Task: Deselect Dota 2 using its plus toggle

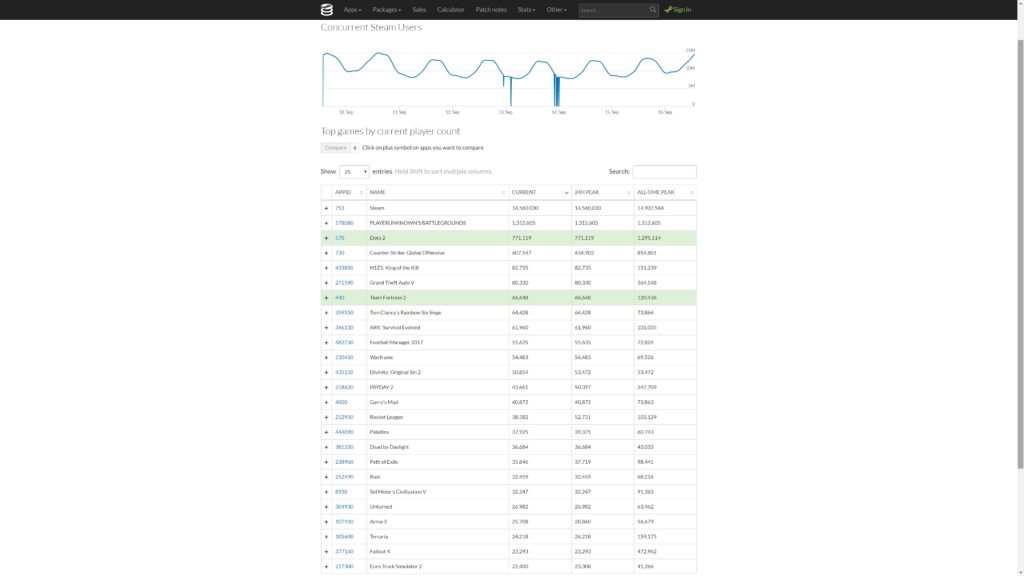Action: [x=326, y=238]
